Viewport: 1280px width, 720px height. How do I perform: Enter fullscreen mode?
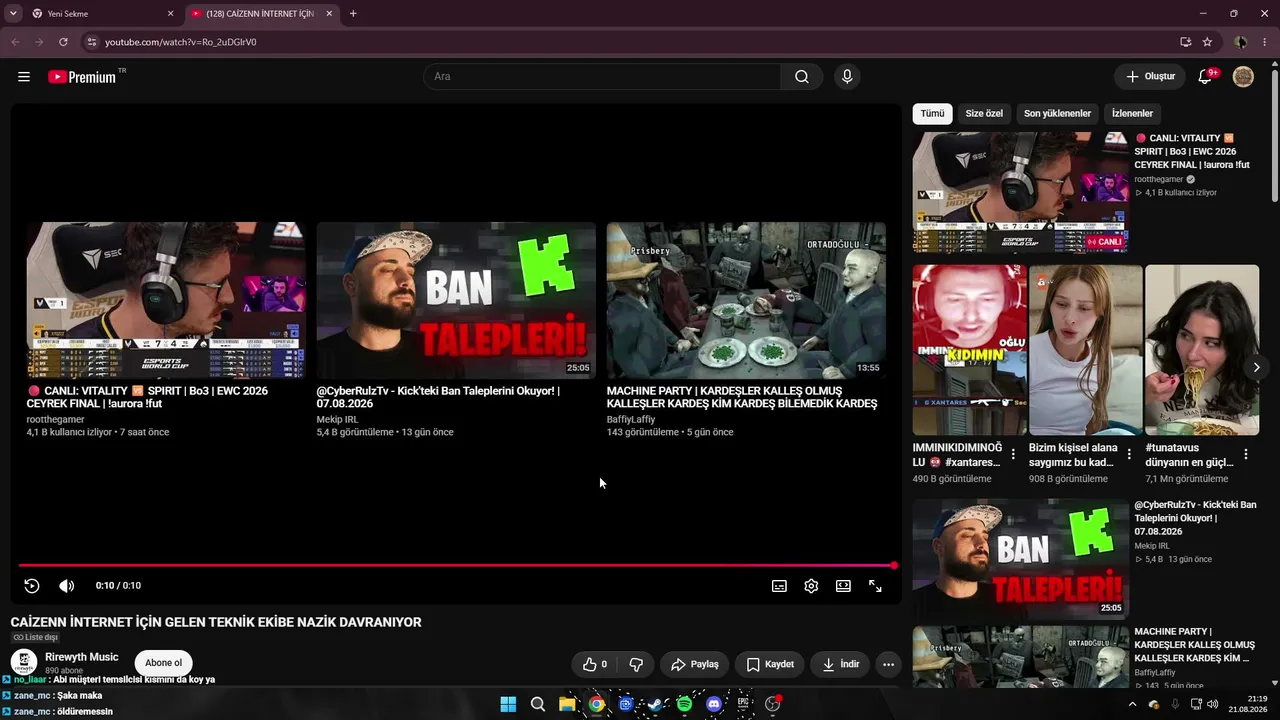875,586
